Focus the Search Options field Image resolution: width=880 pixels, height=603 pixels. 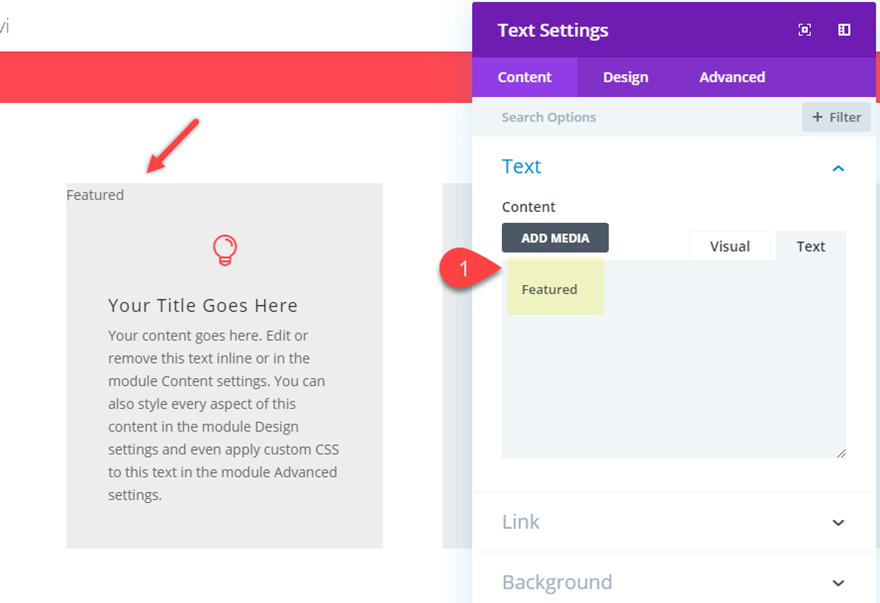(640, 117)
